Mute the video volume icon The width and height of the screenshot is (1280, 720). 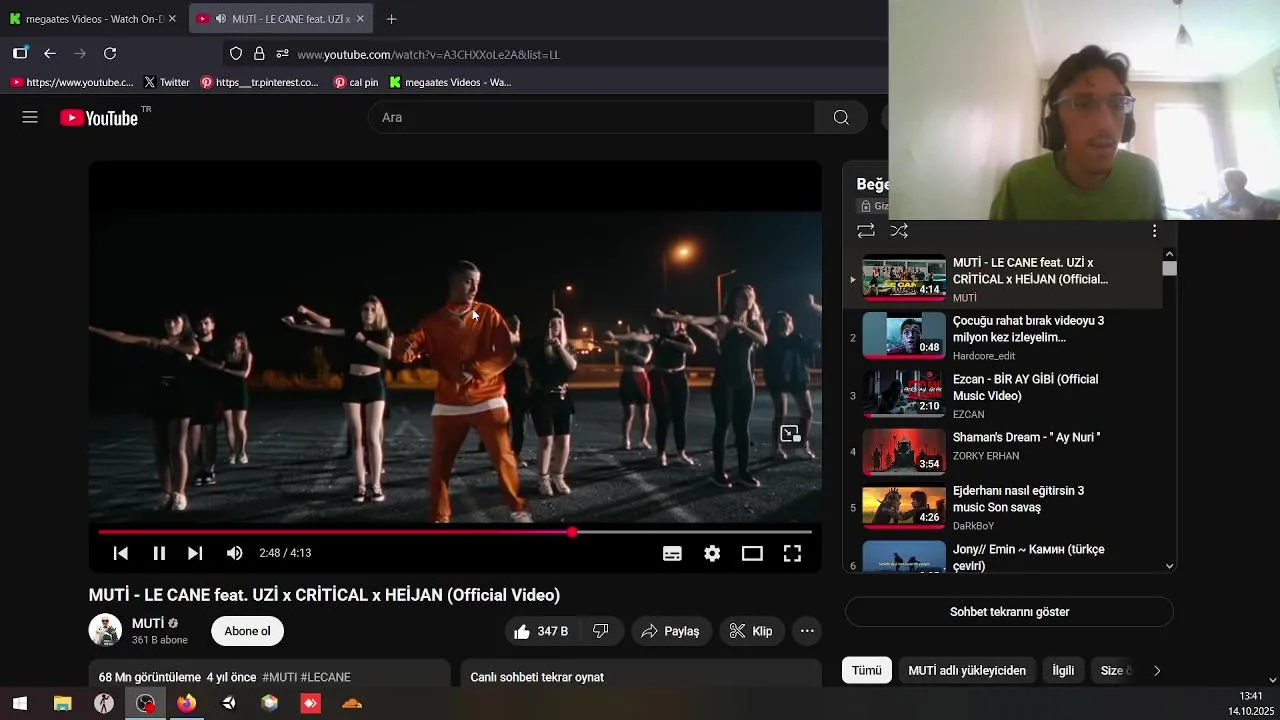[234, 553]
